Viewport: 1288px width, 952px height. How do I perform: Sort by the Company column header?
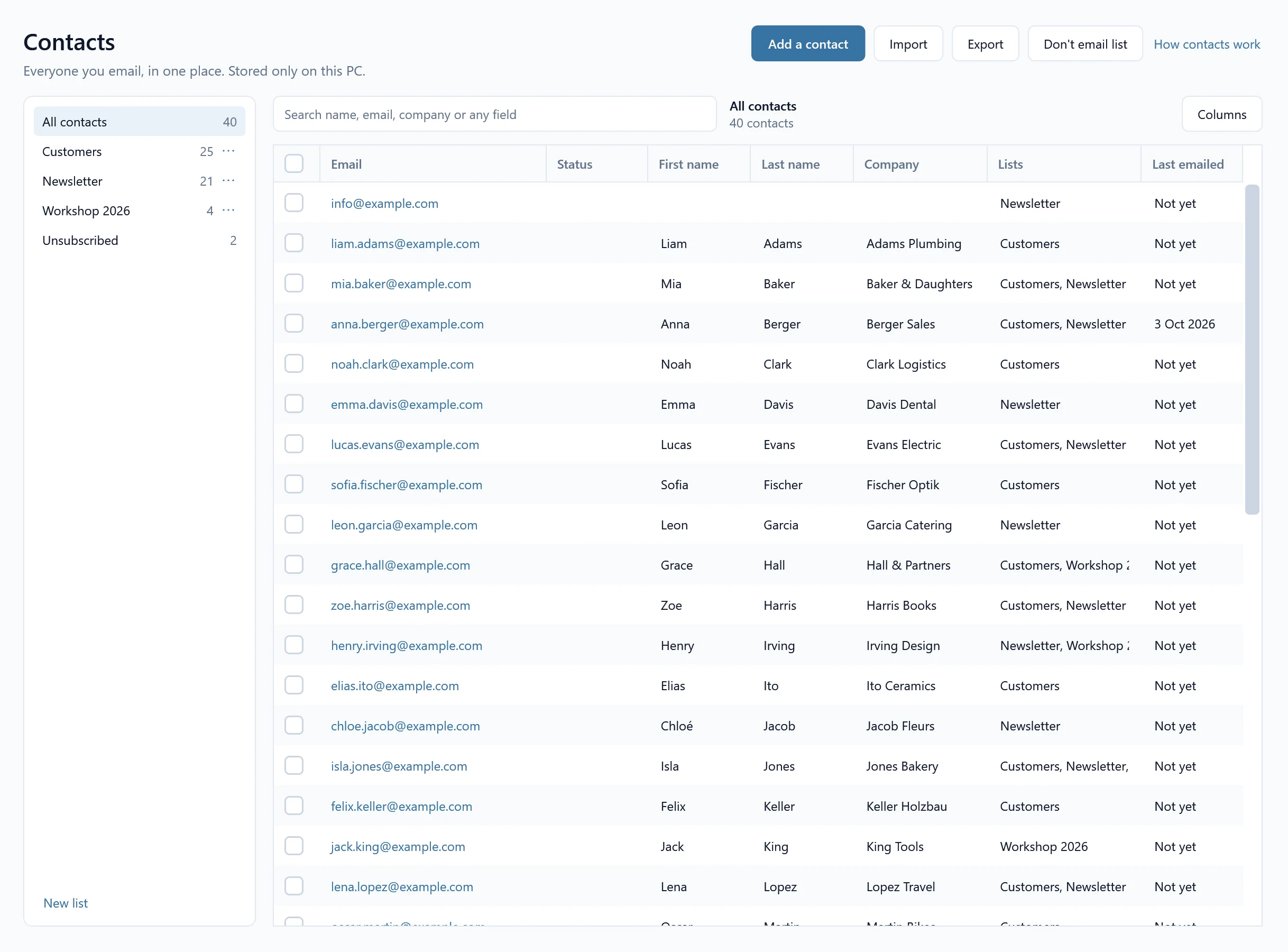point(920,164)
